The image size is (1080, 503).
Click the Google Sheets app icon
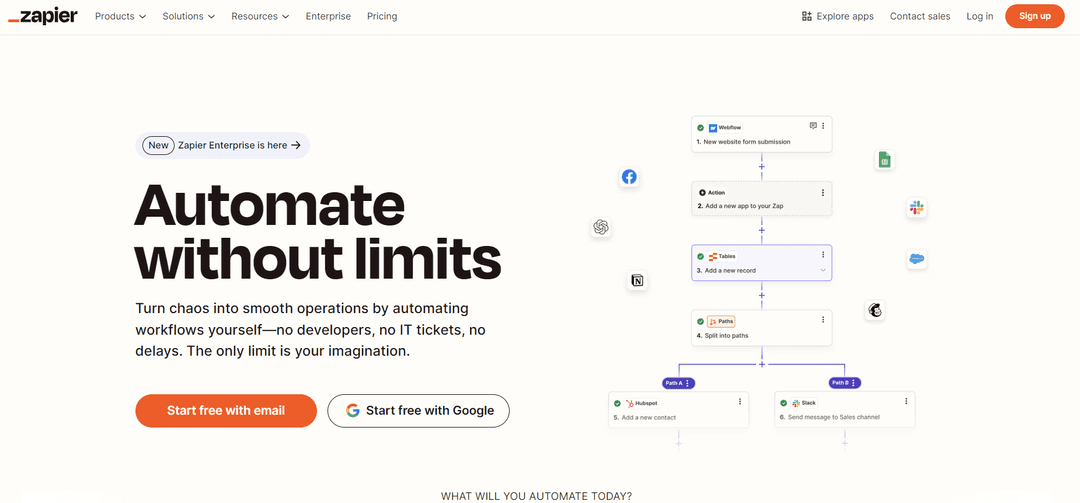pyautogui.click(x=884, y=160)
